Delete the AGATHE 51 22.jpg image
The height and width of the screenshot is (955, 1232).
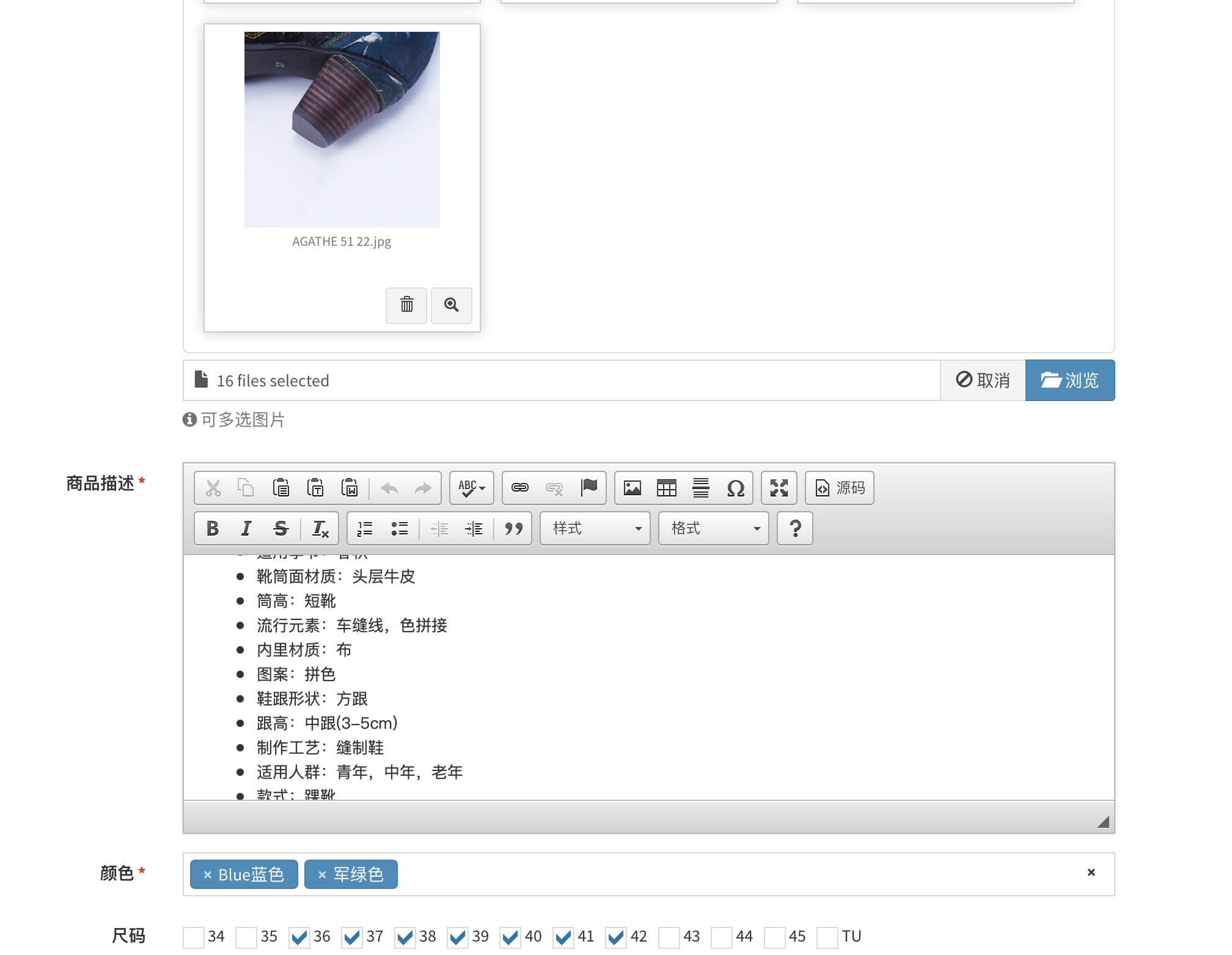click(406, 306)
